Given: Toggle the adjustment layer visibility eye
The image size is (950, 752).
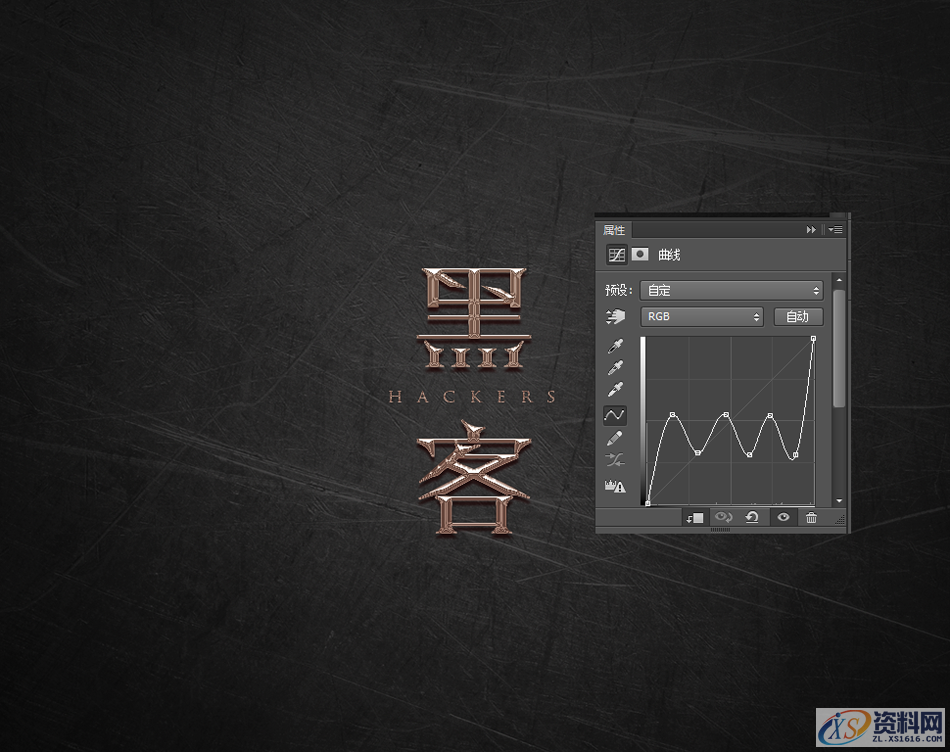Looking at the screenshot, I should (x=783, y=517).
